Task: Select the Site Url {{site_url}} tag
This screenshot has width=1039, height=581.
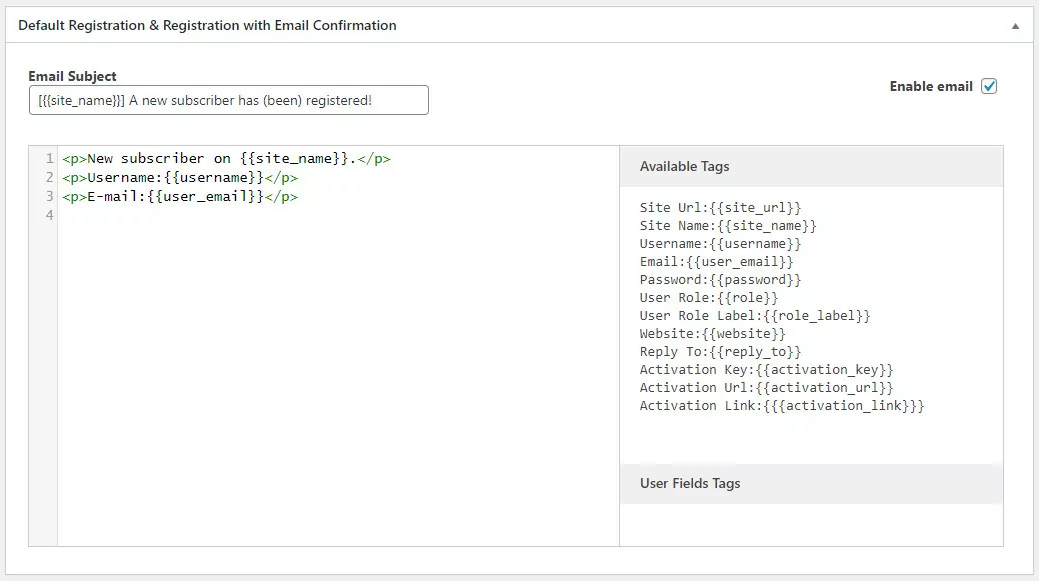Action: pyautogui.click(x=720, y=207)
